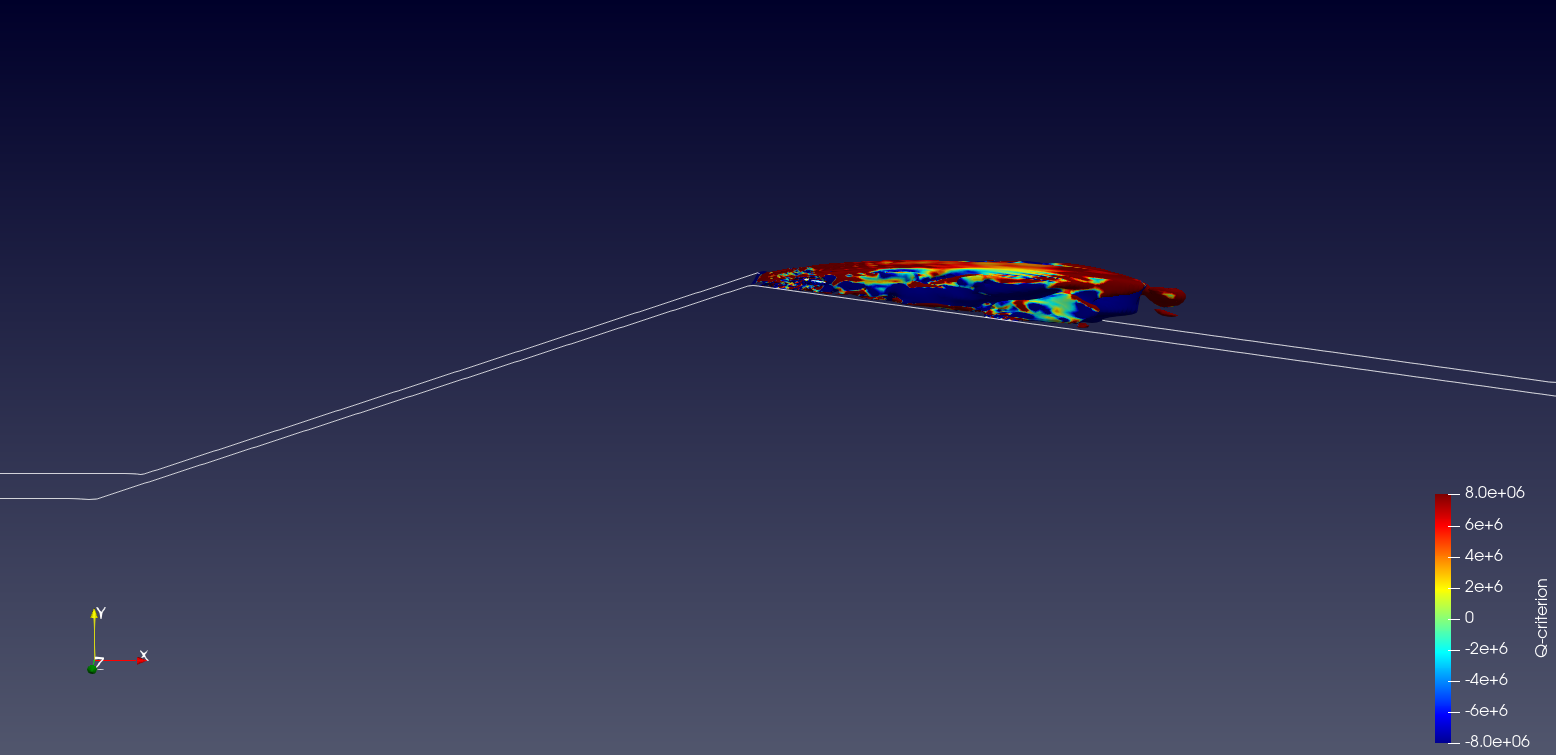Click the red X axis of orientation widget

click(122, 659)
